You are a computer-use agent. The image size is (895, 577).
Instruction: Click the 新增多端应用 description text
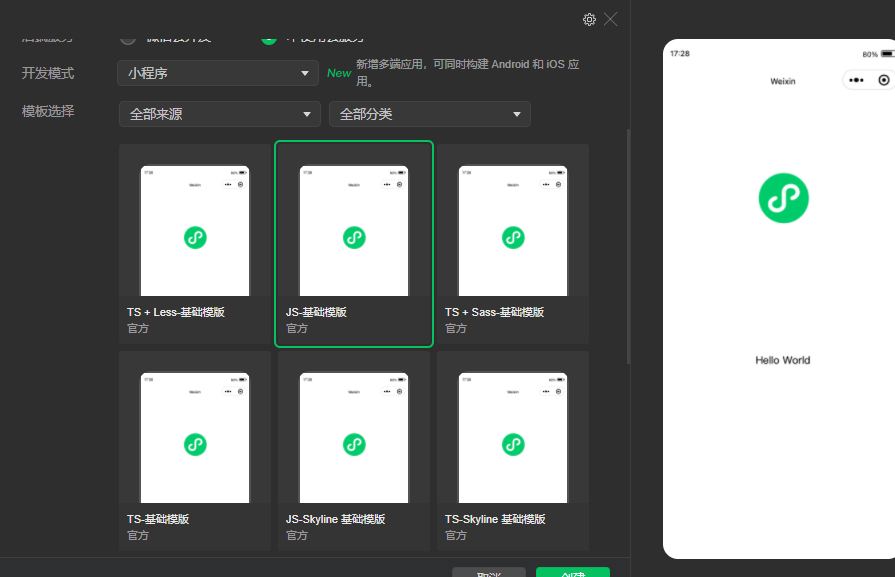click(467, 72)
